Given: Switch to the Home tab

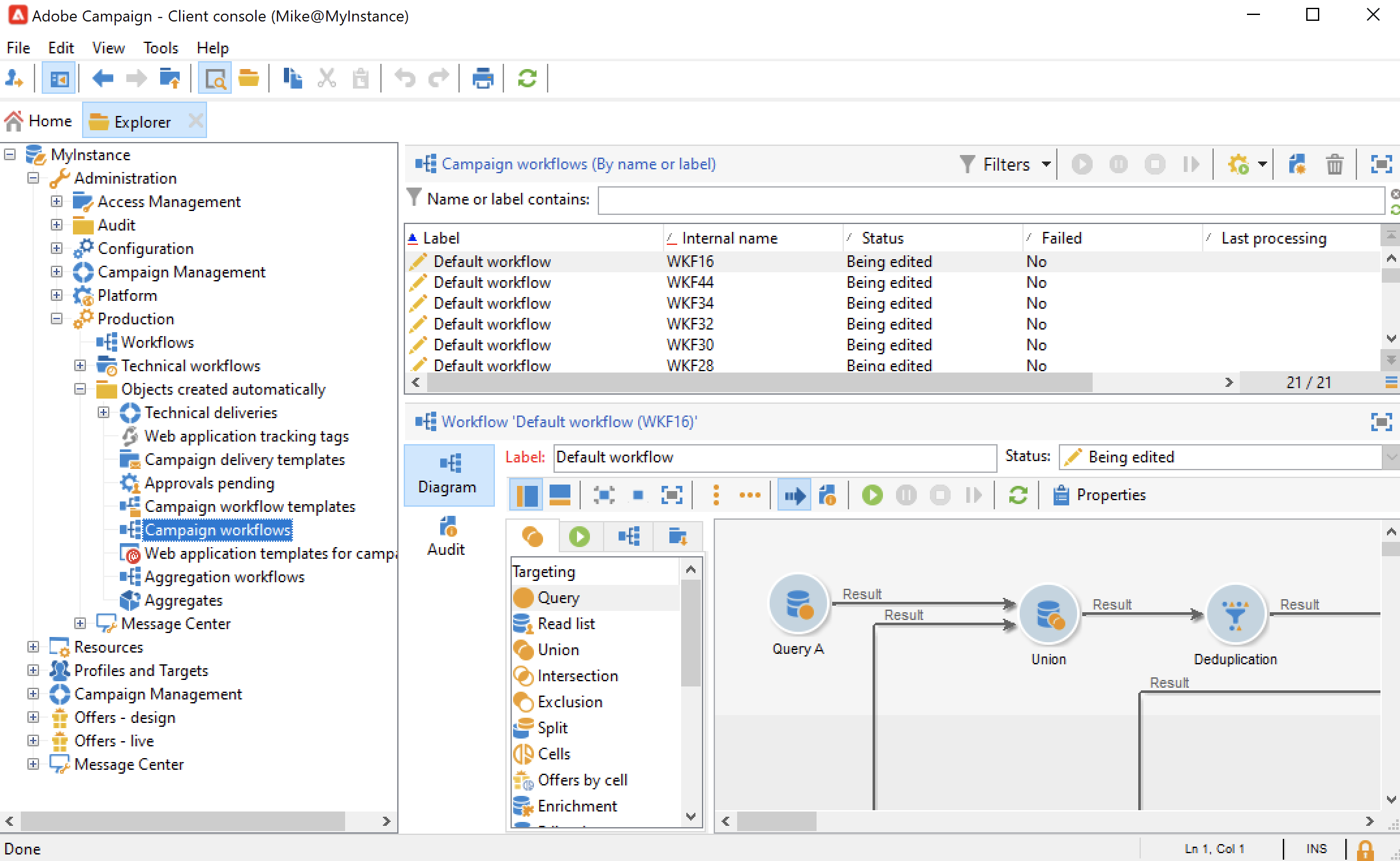Looking at the screenshot, I should pyautogui.click(x=39, y=121).
